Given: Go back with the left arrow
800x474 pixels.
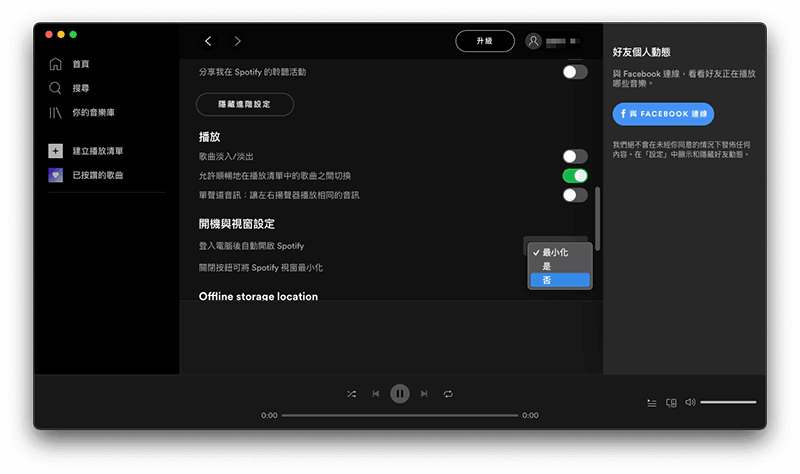Looking at the screenshot, I should 208,41.
